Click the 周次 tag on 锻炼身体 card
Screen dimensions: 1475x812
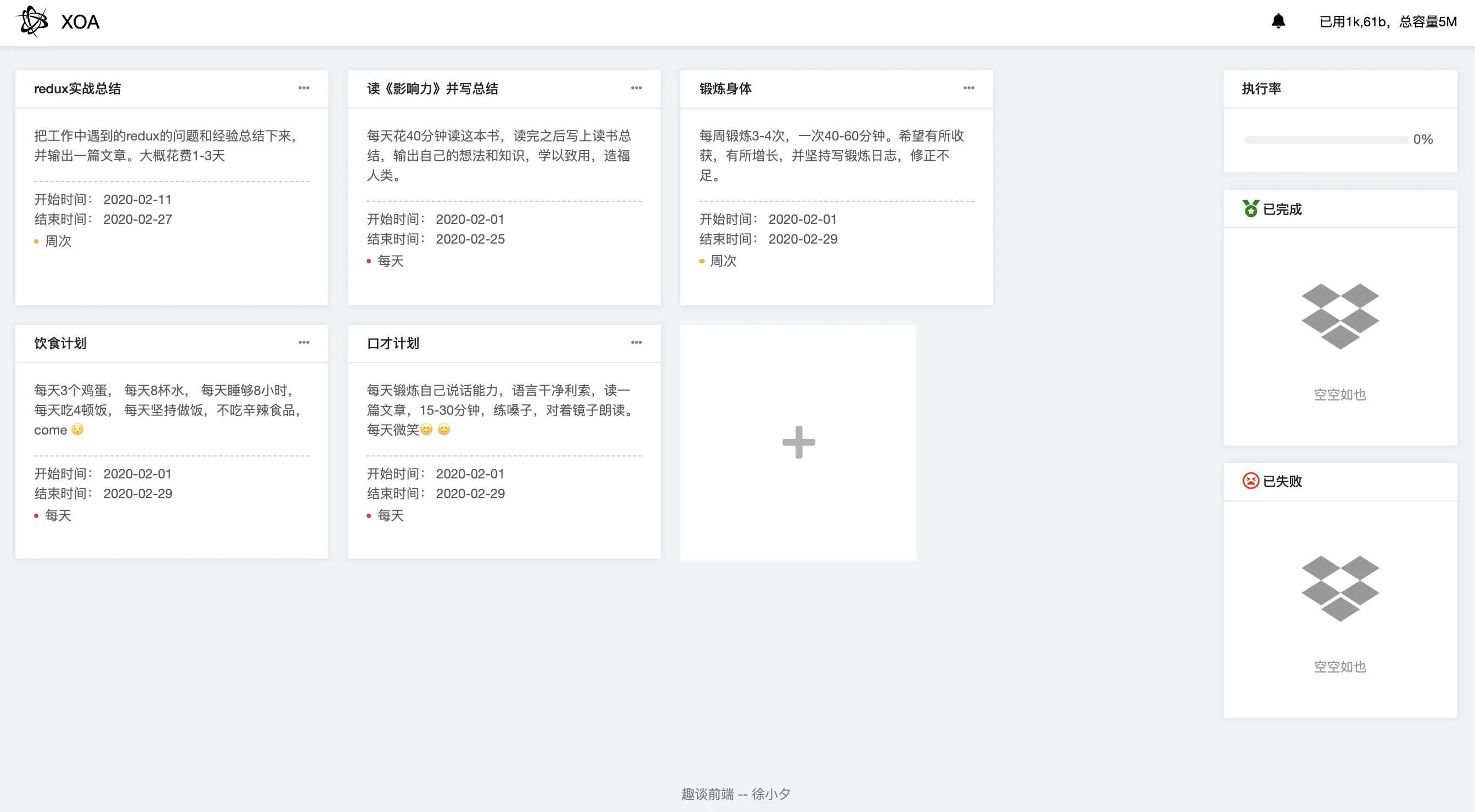pyautogui.click(x=723, y=261)
